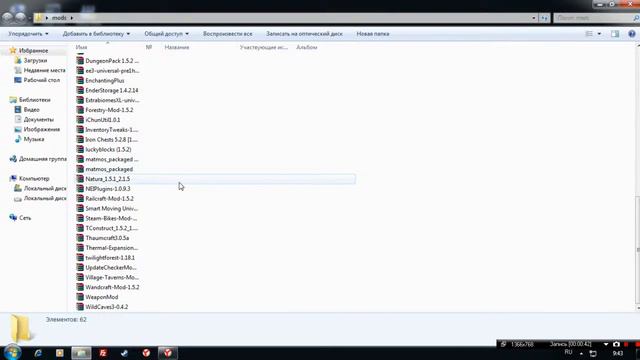Open the taskbar clock showing 9:43
This screenshot has width=640, height=360.
[x=618, y=353]
